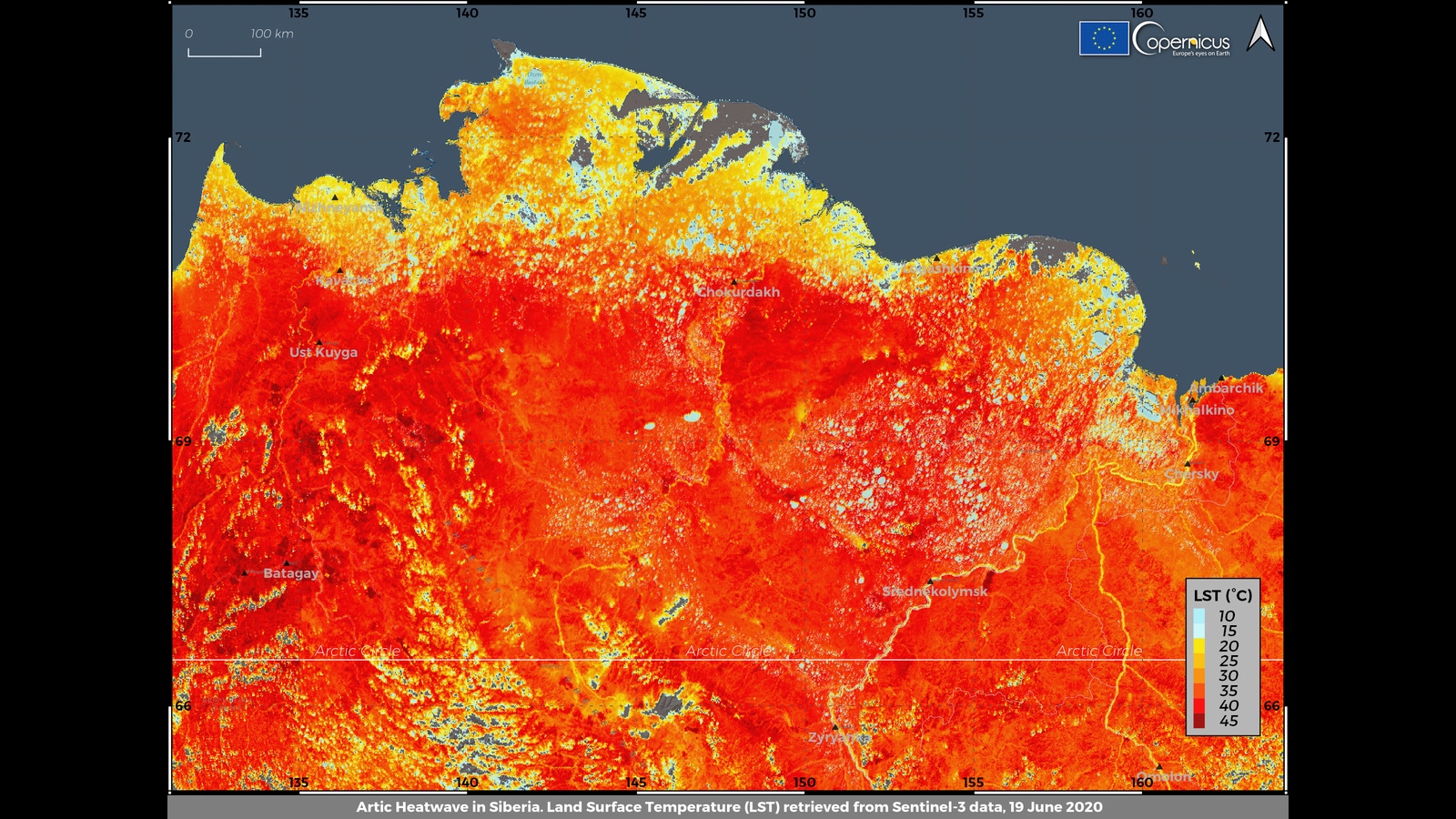Click the '100 km' scale label
Screen dimensions: 1456x819
click(272, 34)
